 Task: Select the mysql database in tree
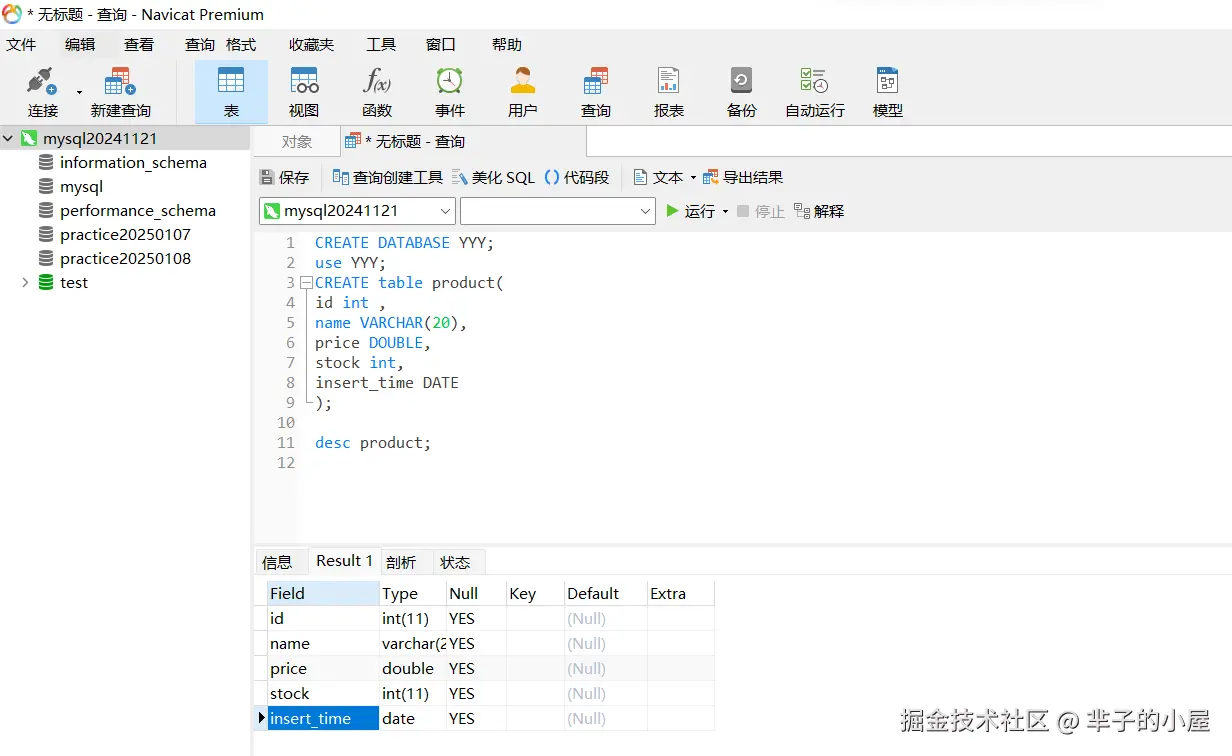coord(81,187)
